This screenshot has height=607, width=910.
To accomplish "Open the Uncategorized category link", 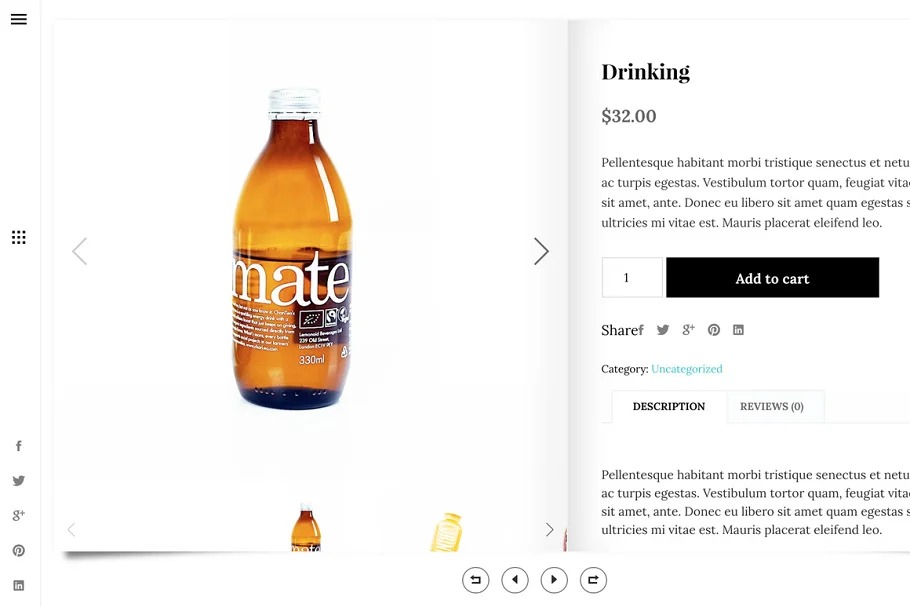I will click(x=686, y=369).
